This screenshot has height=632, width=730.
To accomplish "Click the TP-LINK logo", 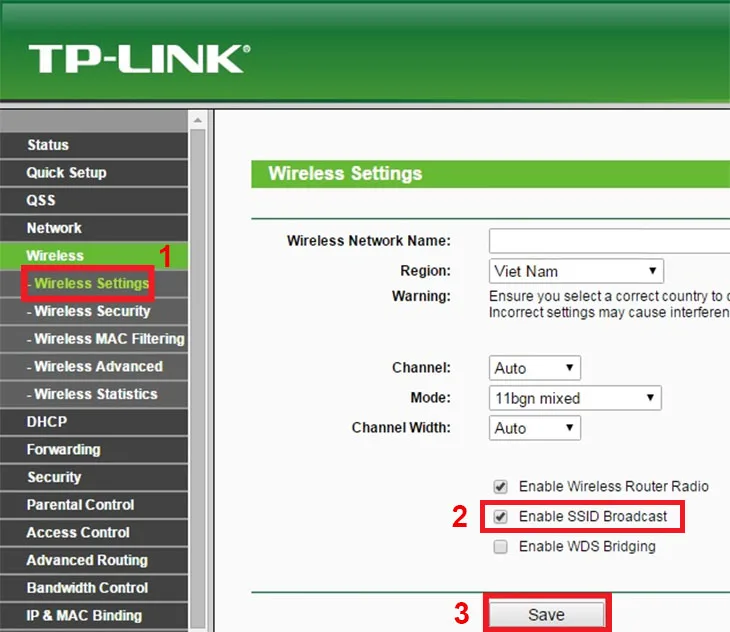I will tap(139, 59).
